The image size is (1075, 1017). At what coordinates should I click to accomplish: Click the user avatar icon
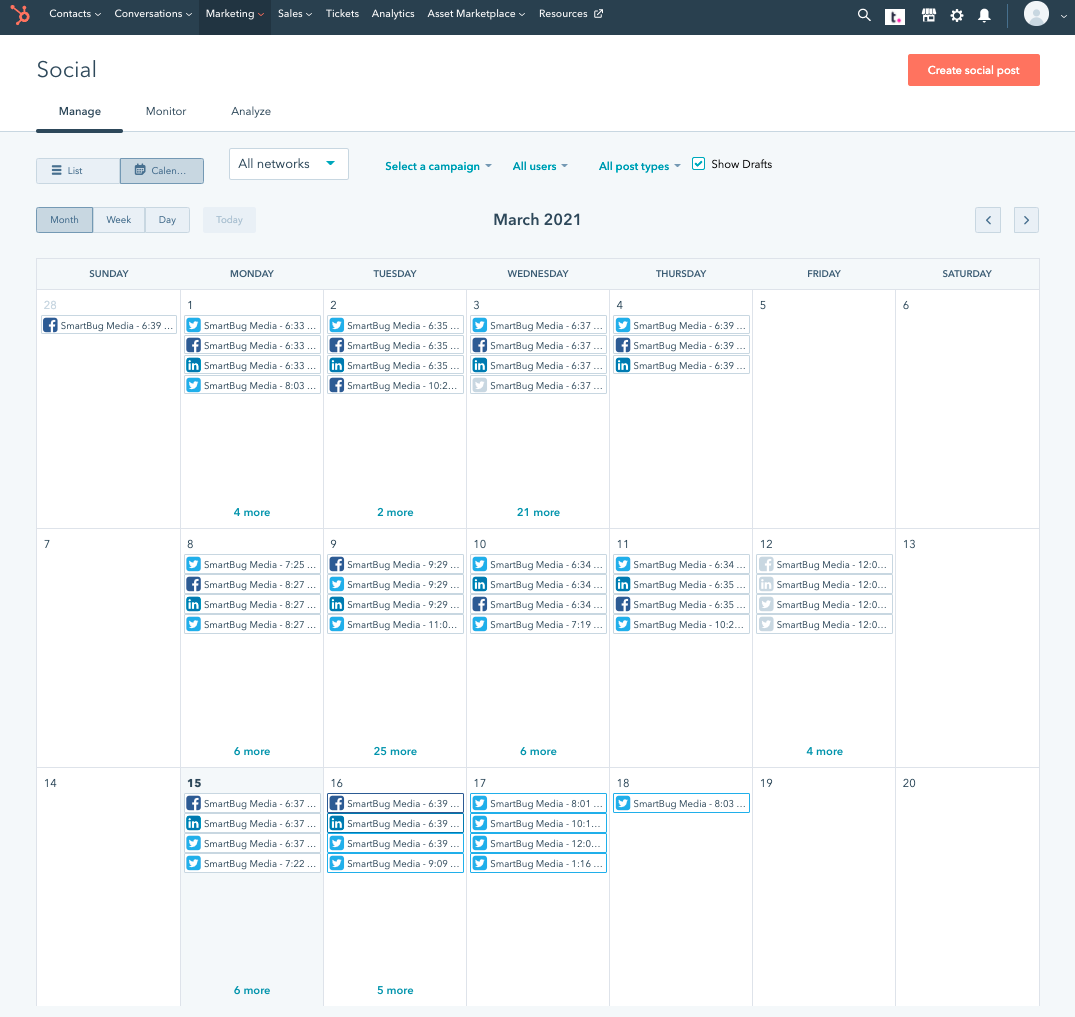[1036, 13]
